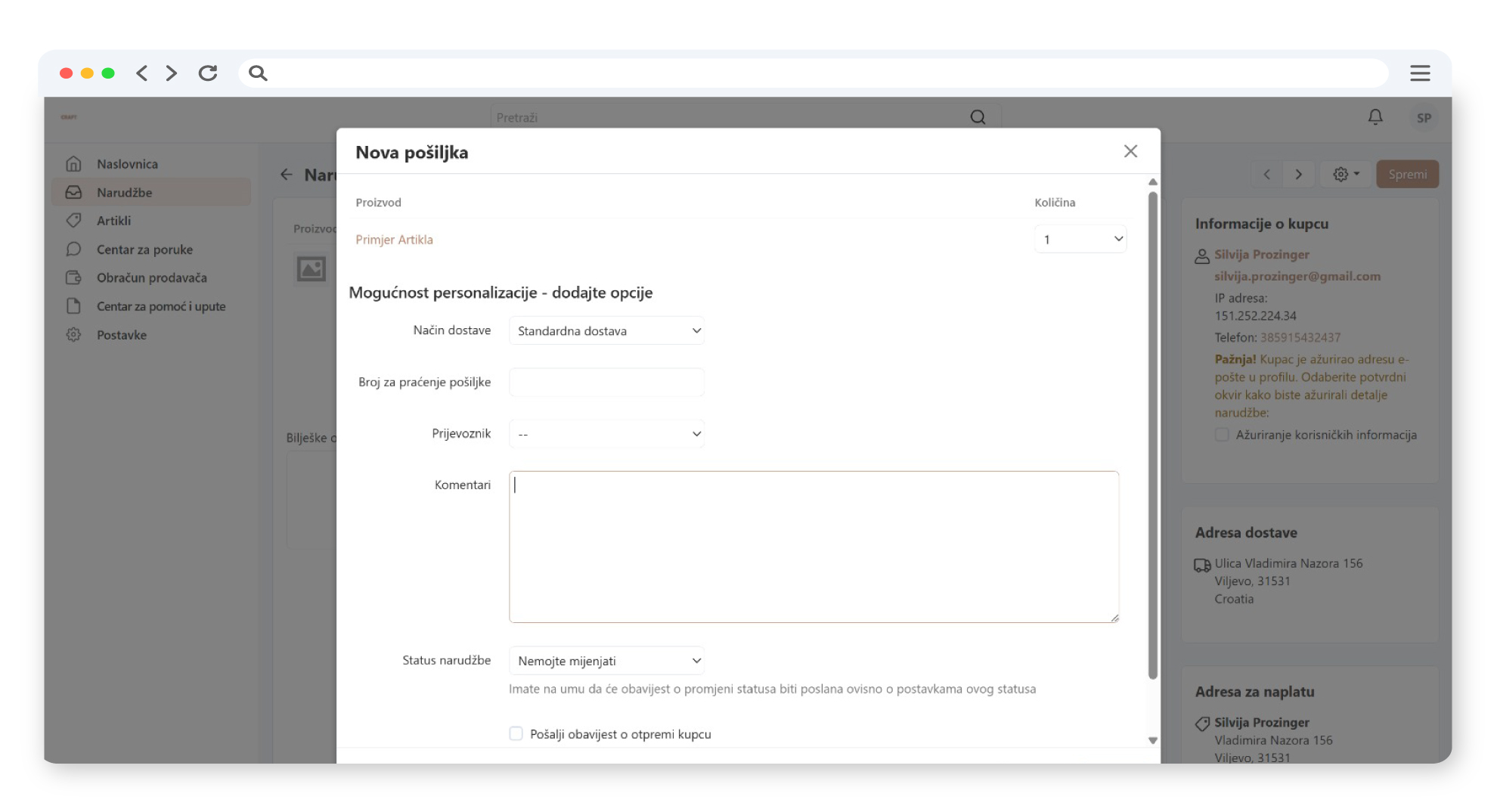
Task: Go to next order chevron
Action: click(1298, 175)
